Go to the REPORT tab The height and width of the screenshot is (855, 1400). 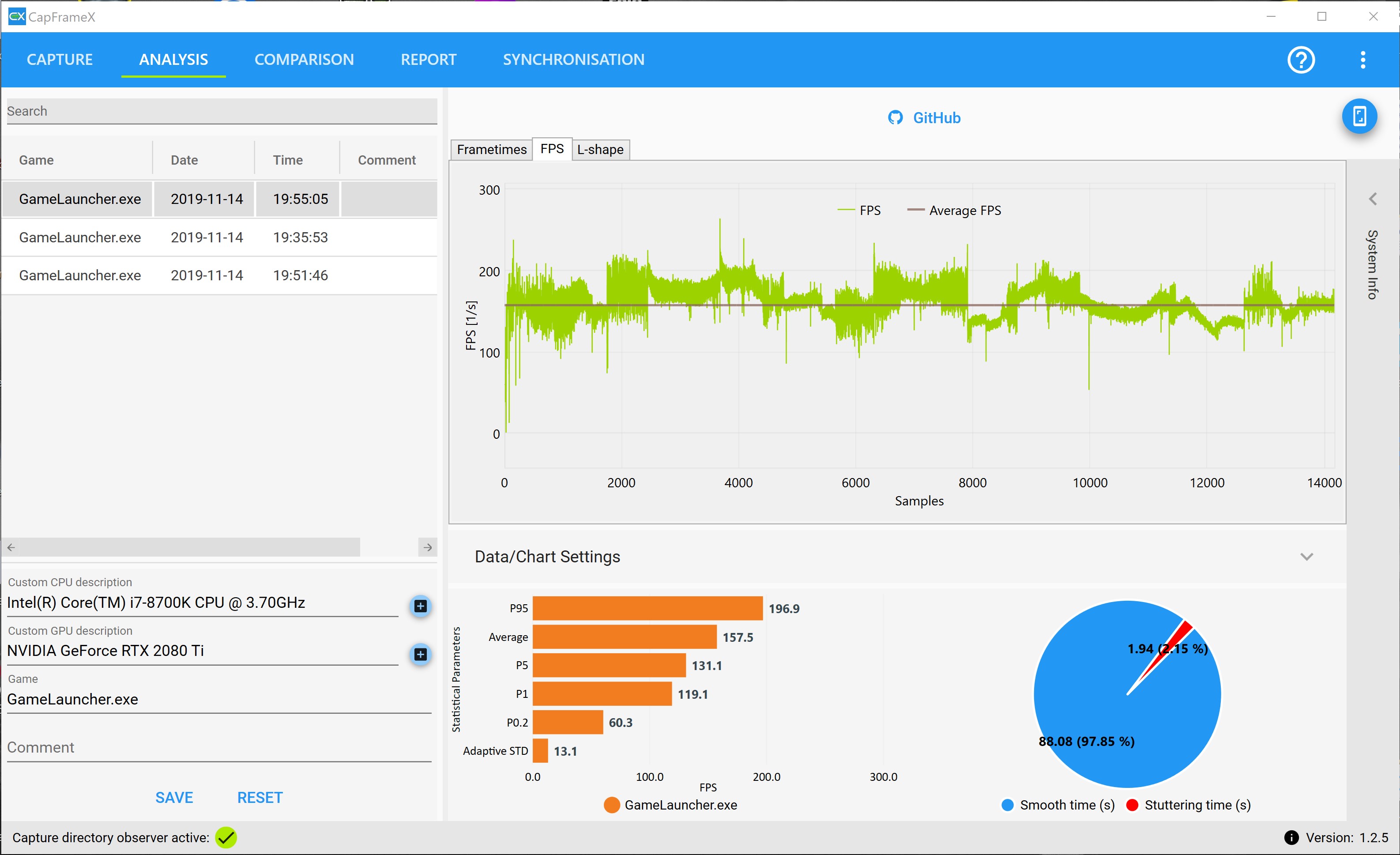pyautogui.click(x=429, y=59)
